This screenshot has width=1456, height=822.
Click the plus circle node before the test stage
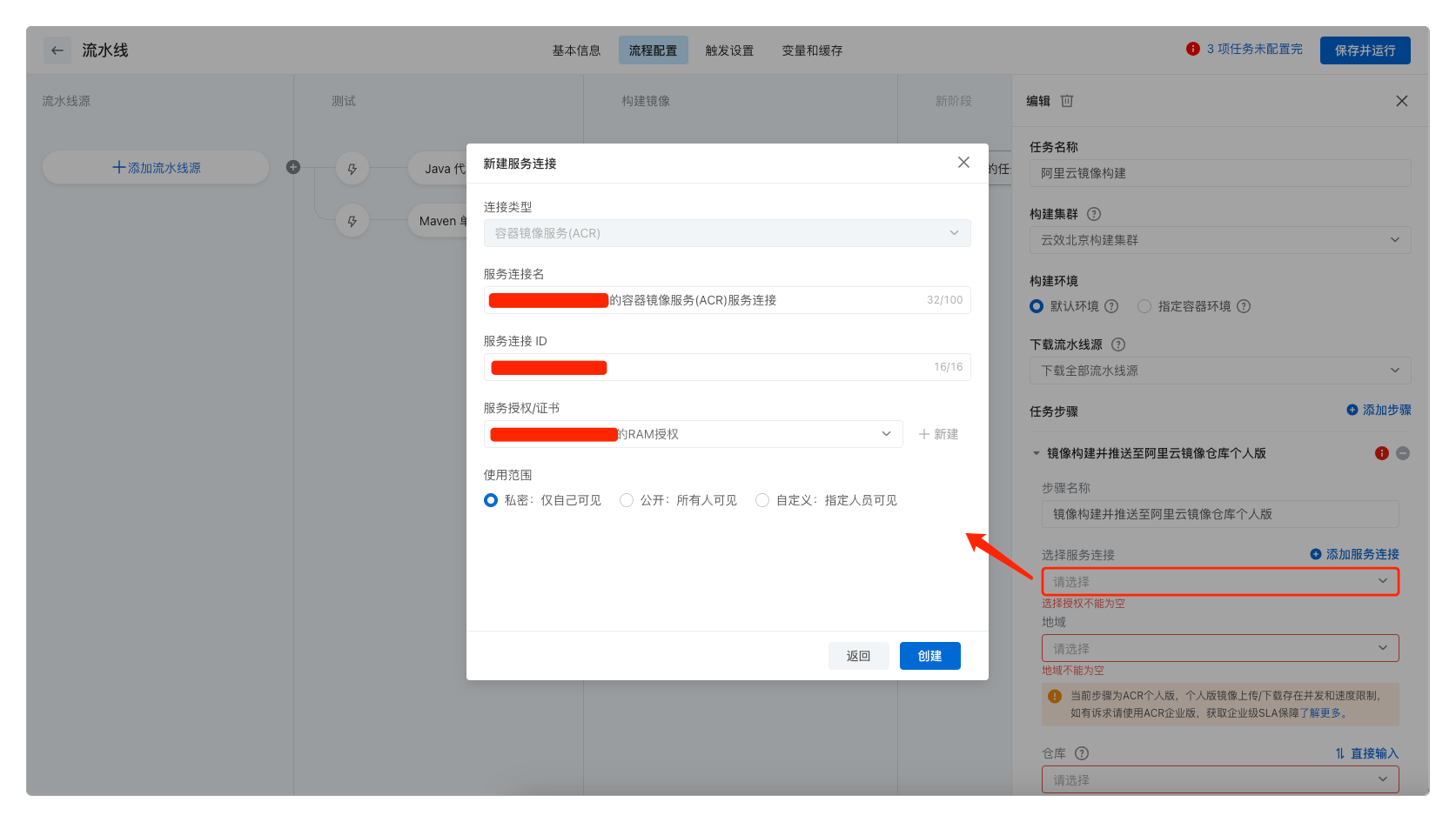(293, 167)
